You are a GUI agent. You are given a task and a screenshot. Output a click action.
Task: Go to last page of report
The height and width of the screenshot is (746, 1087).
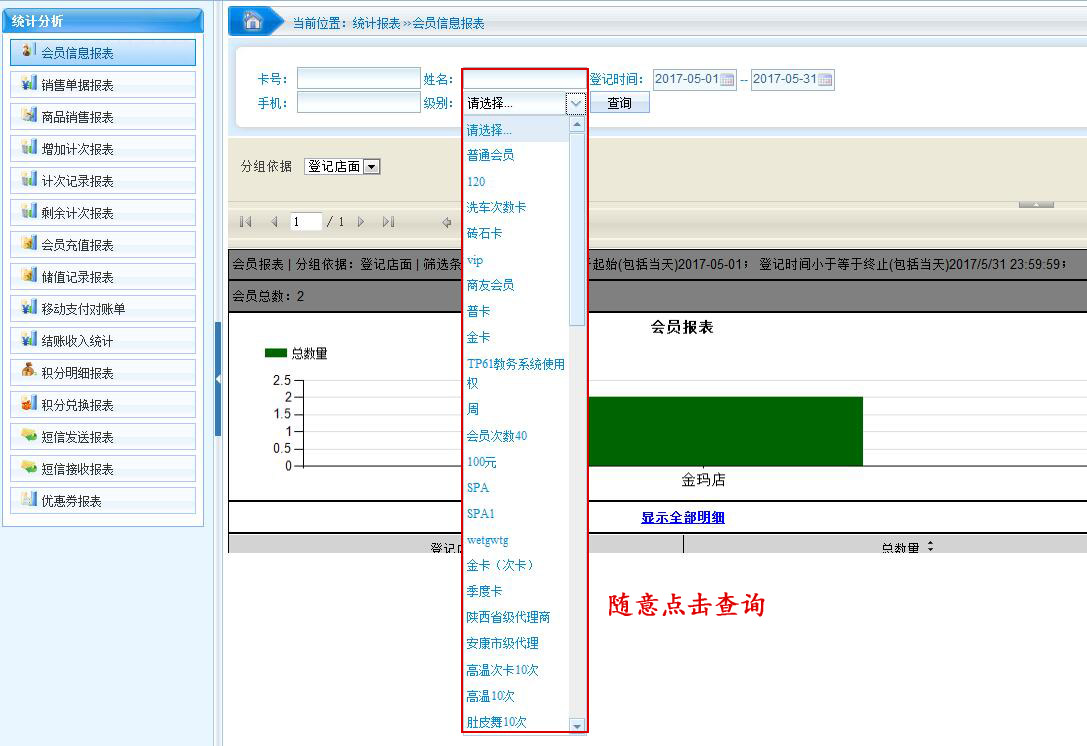pyautogui.click(x=388, y=222)
